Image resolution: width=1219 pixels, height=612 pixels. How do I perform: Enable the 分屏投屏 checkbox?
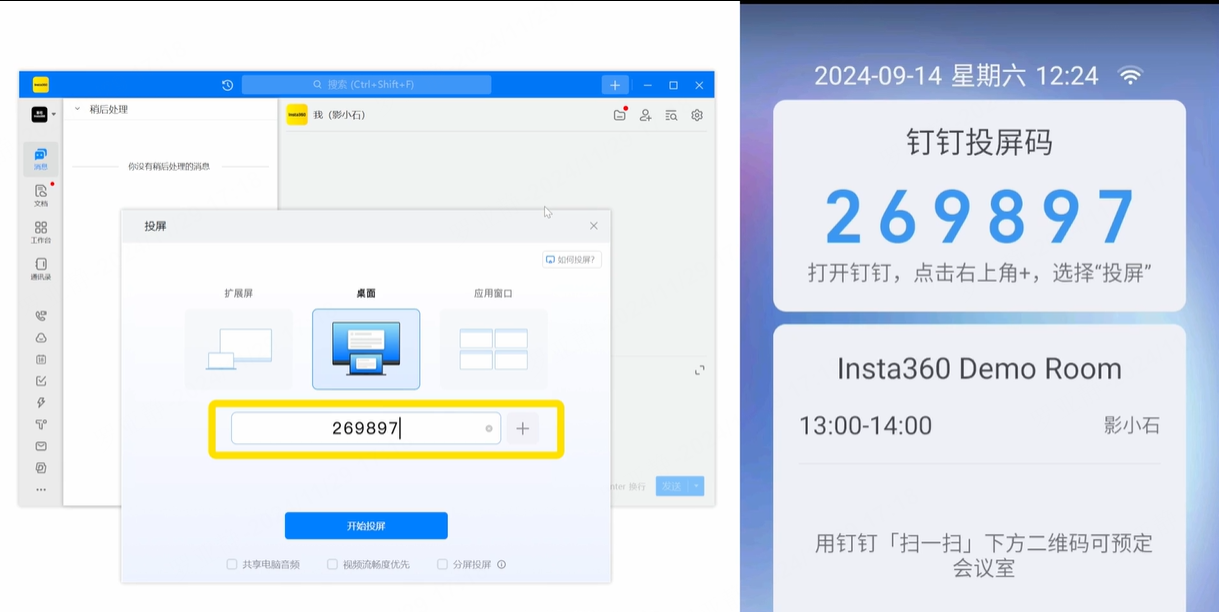442,565
